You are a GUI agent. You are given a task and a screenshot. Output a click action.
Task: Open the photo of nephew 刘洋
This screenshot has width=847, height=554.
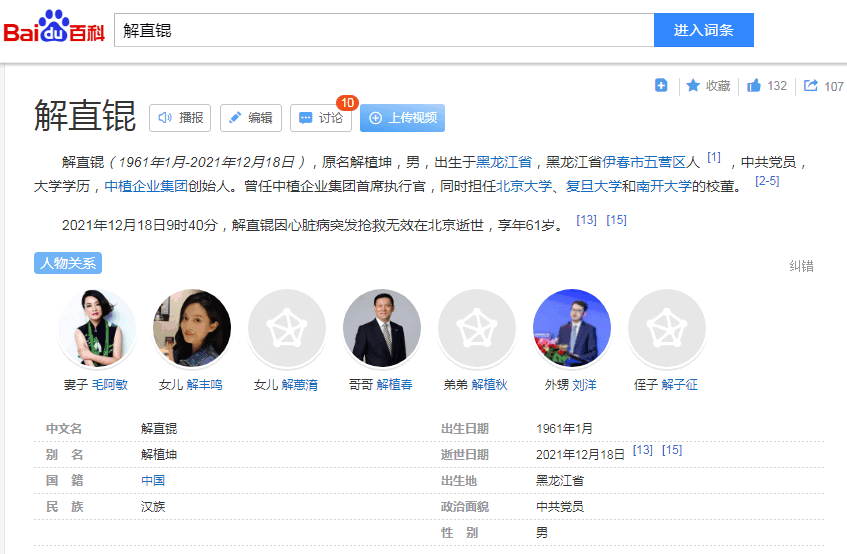(572, 328)
